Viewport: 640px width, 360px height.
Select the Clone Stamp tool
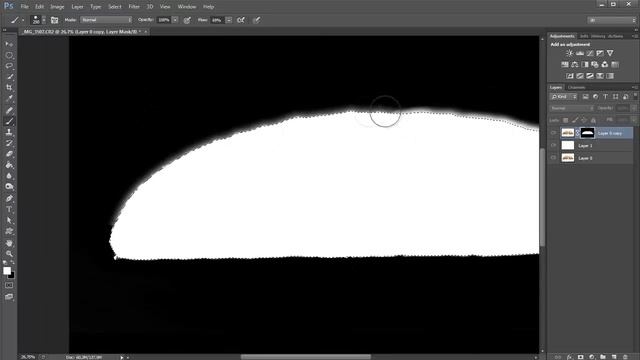click(x=9, y=132)
